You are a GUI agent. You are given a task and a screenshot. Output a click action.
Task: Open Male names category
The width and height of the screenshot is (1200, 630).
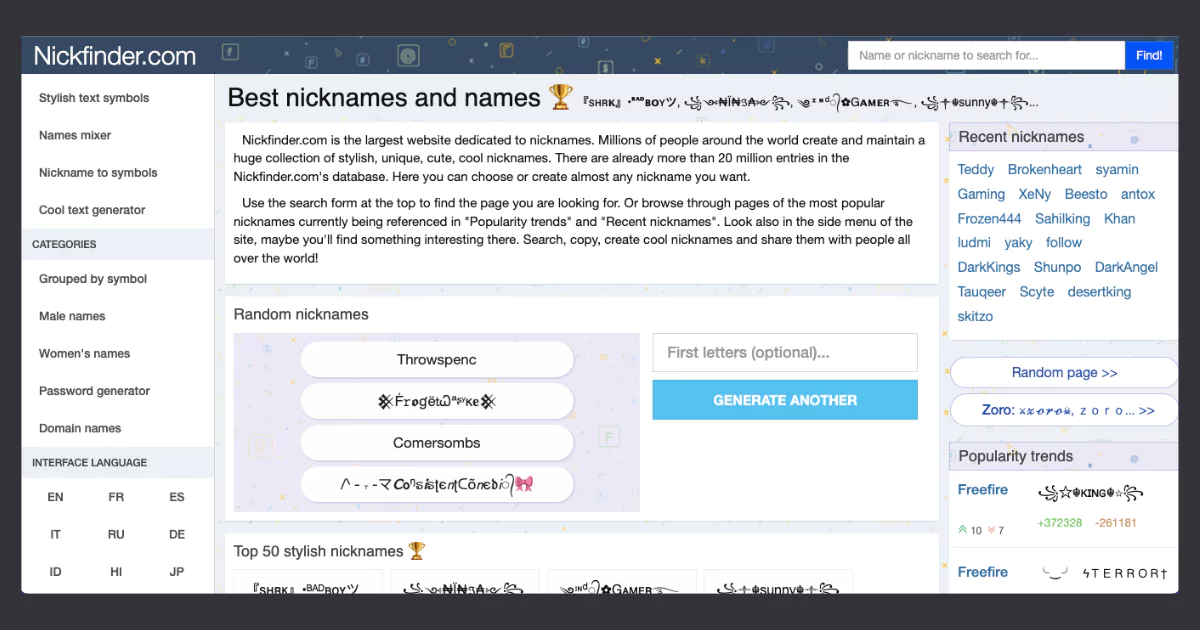pyautogui.click(x=72, y=316)
